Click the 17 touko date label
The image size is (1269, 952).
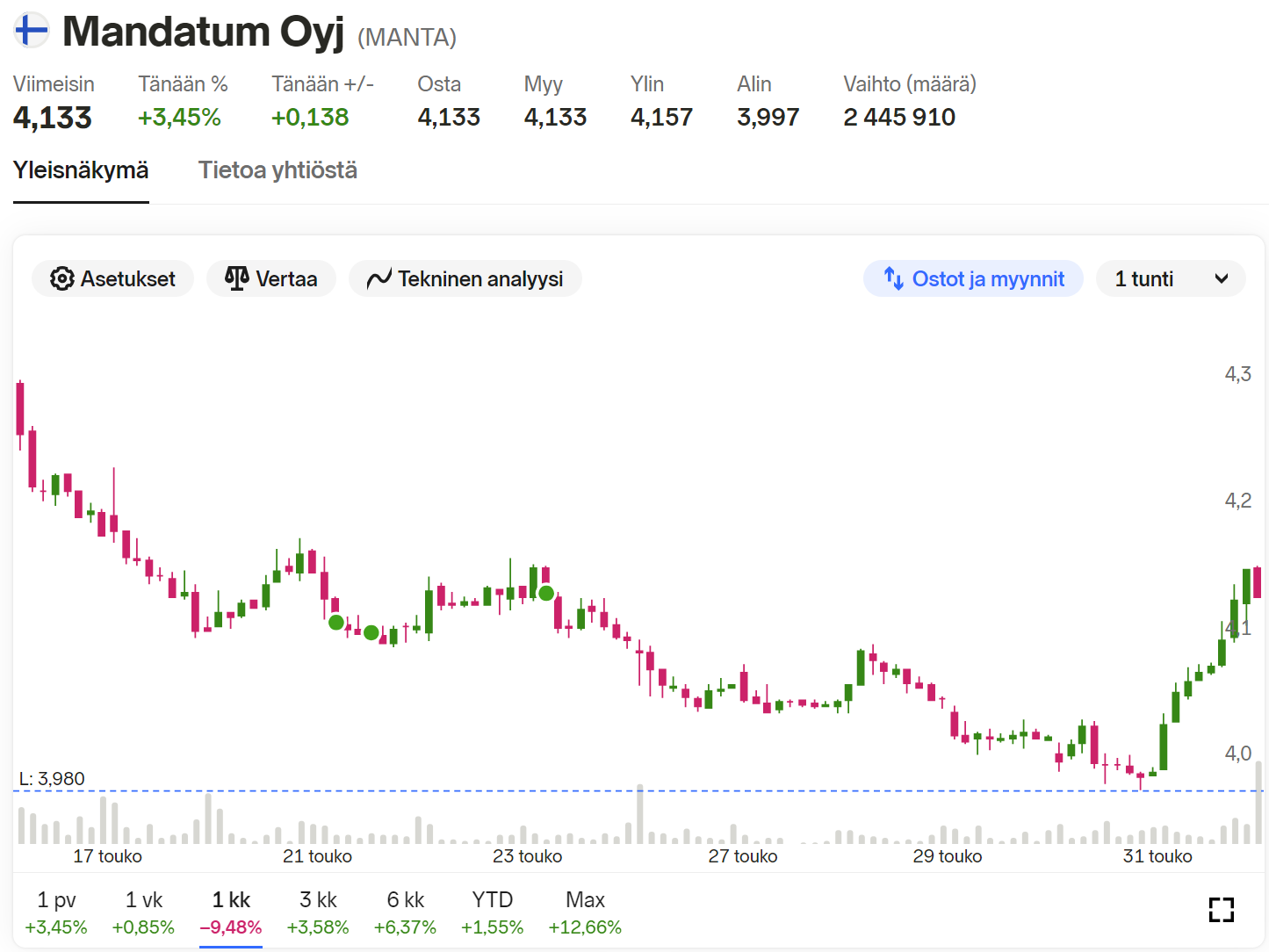tap(107, 856)
